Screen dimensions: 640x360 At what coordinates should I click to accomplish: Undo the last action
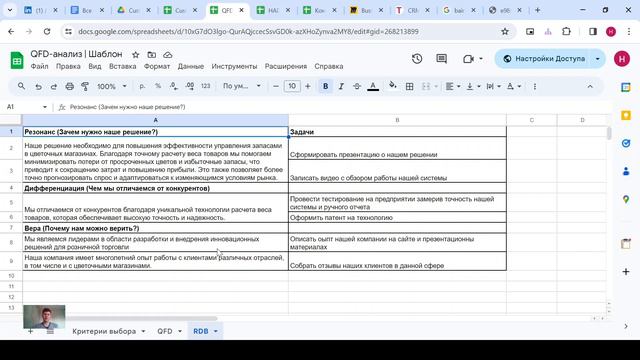click(38, 87)
